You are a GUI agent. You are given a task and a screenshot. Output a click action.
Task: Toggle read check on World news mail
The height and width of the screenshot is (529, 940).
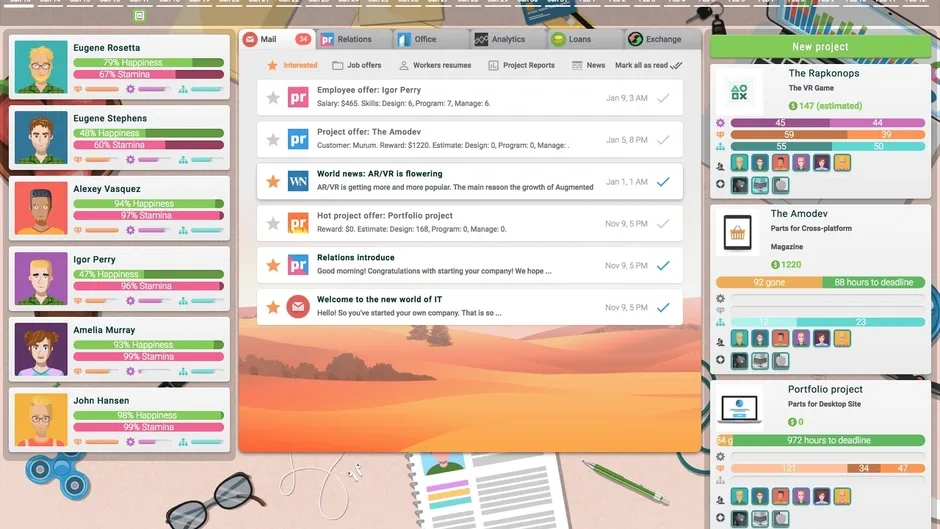click(663, 182)
